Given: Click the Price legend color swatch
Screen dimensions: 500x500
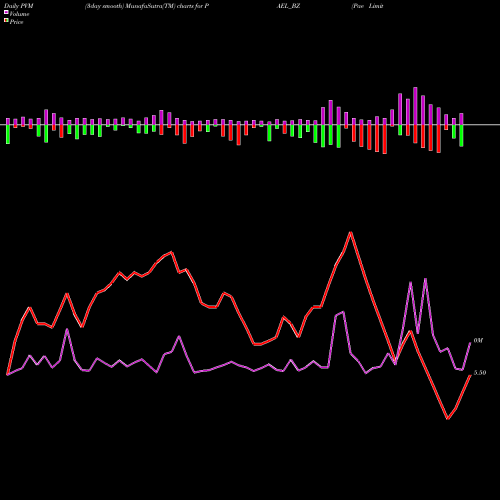Looking at the screenshot, I should [6, 21].
